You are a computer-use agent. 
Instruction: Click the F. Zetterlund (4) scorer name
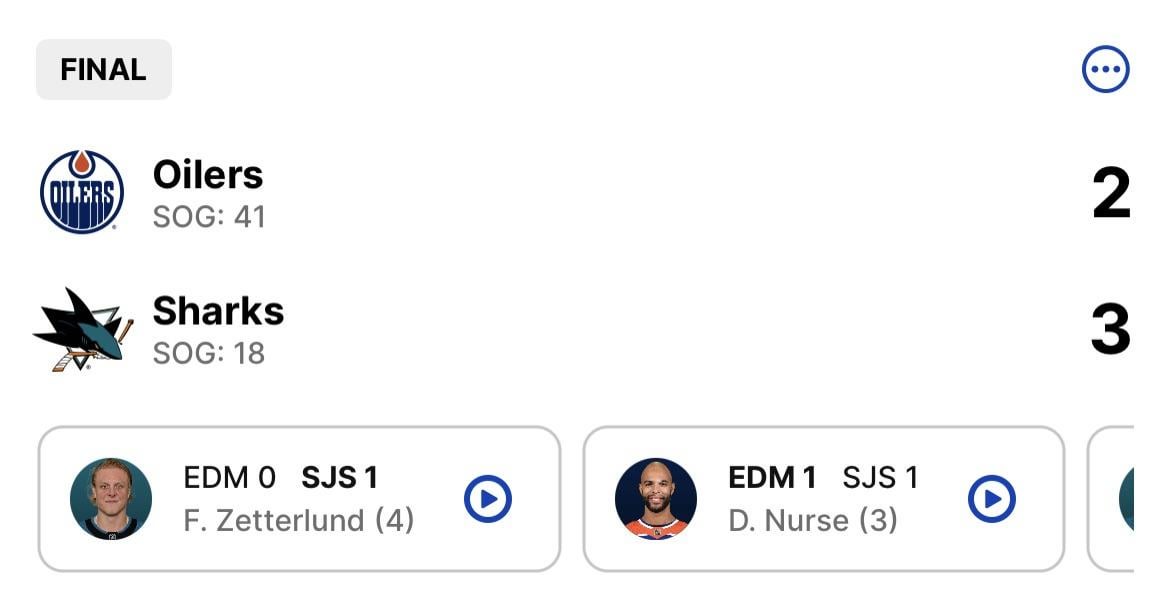(x=298, y=521)
